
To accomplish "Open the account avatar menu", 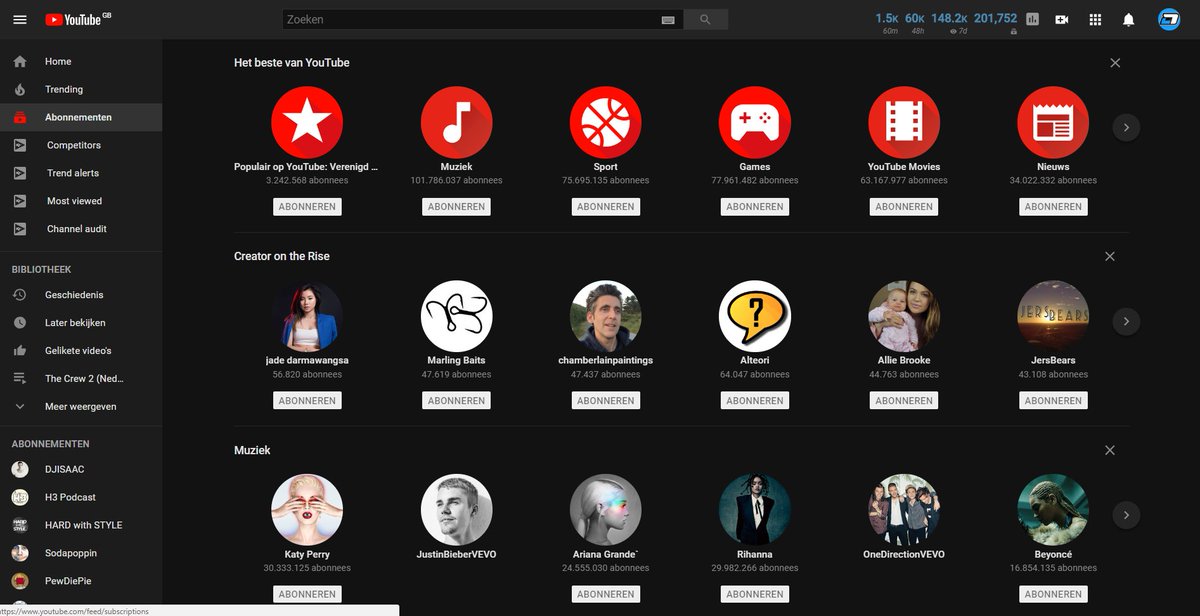I will 1169,19.
